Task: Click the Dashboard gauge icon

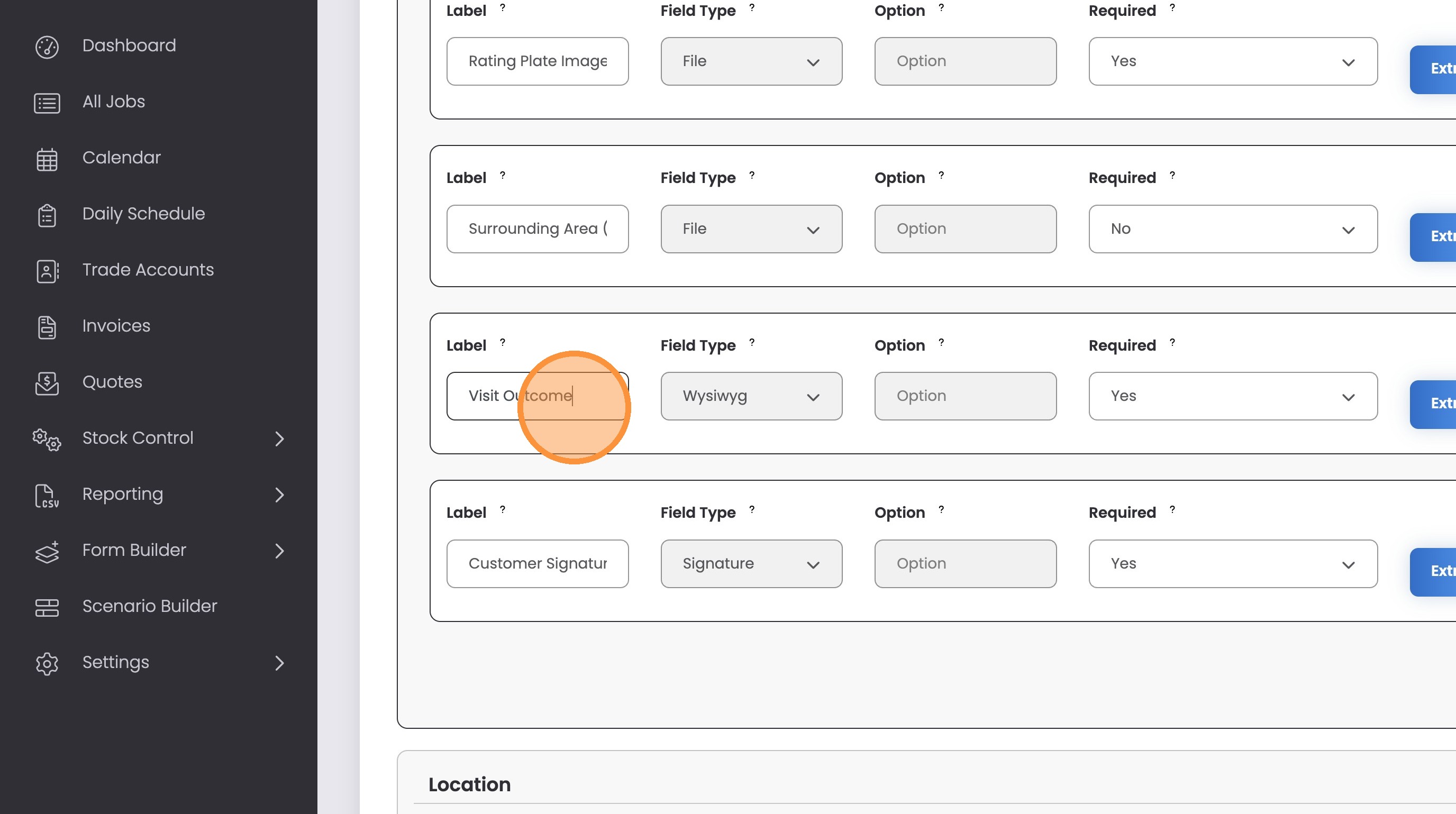Action: point(47,47)
